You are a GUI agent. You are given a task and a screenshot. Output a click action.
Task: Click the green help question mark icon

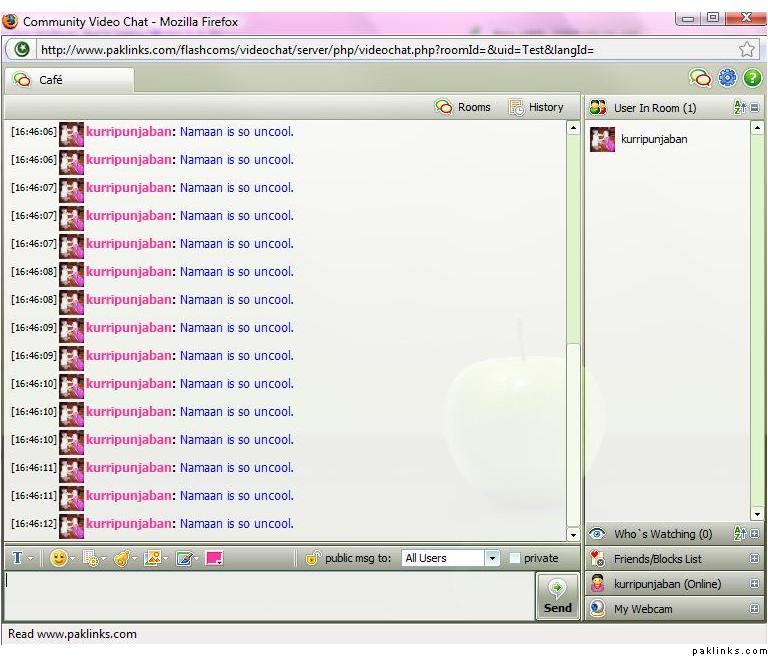click(x=752, y=78)
